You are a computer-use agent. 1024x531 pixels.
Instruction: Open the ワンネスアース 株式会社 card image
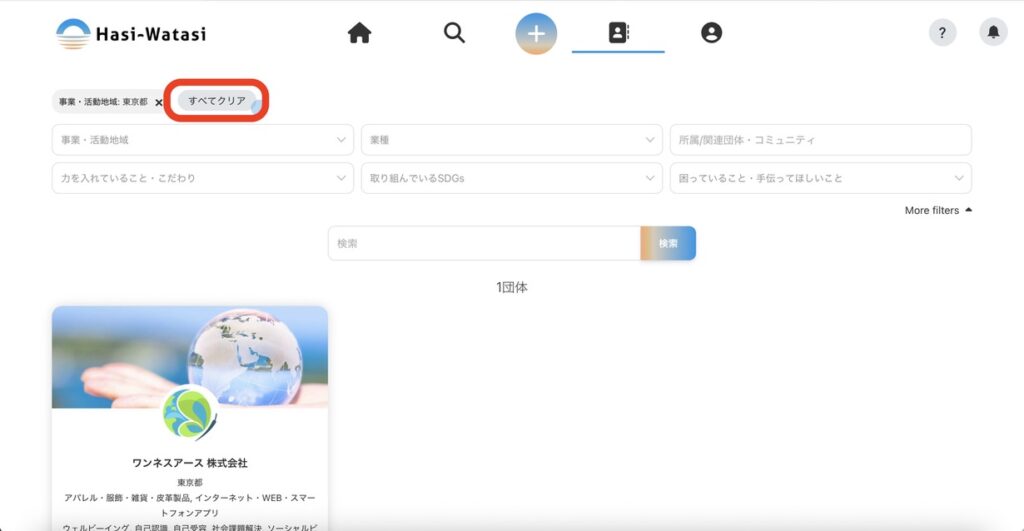pos(190,356)
